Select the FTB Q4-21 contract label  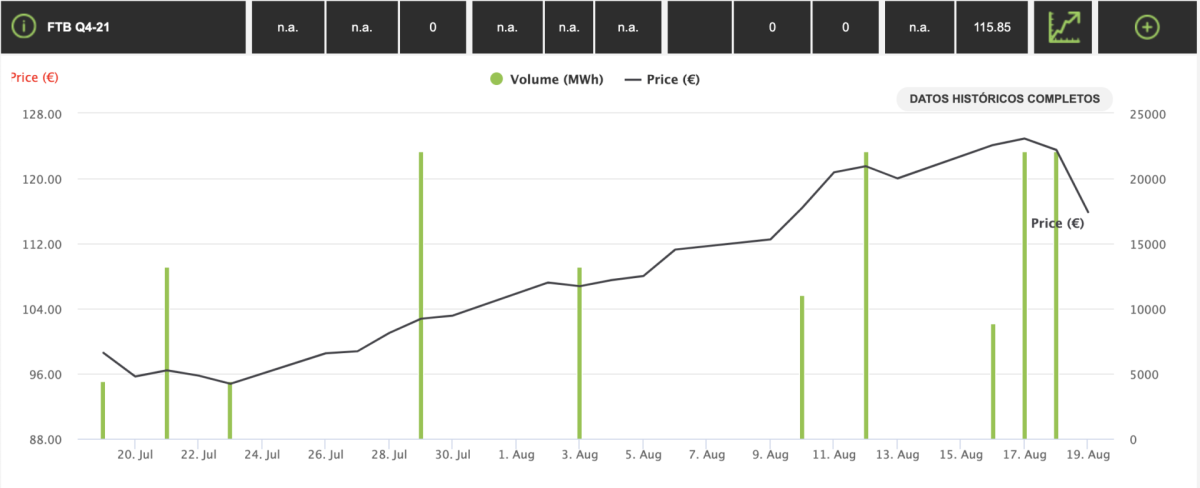click(x=77, y=27)
